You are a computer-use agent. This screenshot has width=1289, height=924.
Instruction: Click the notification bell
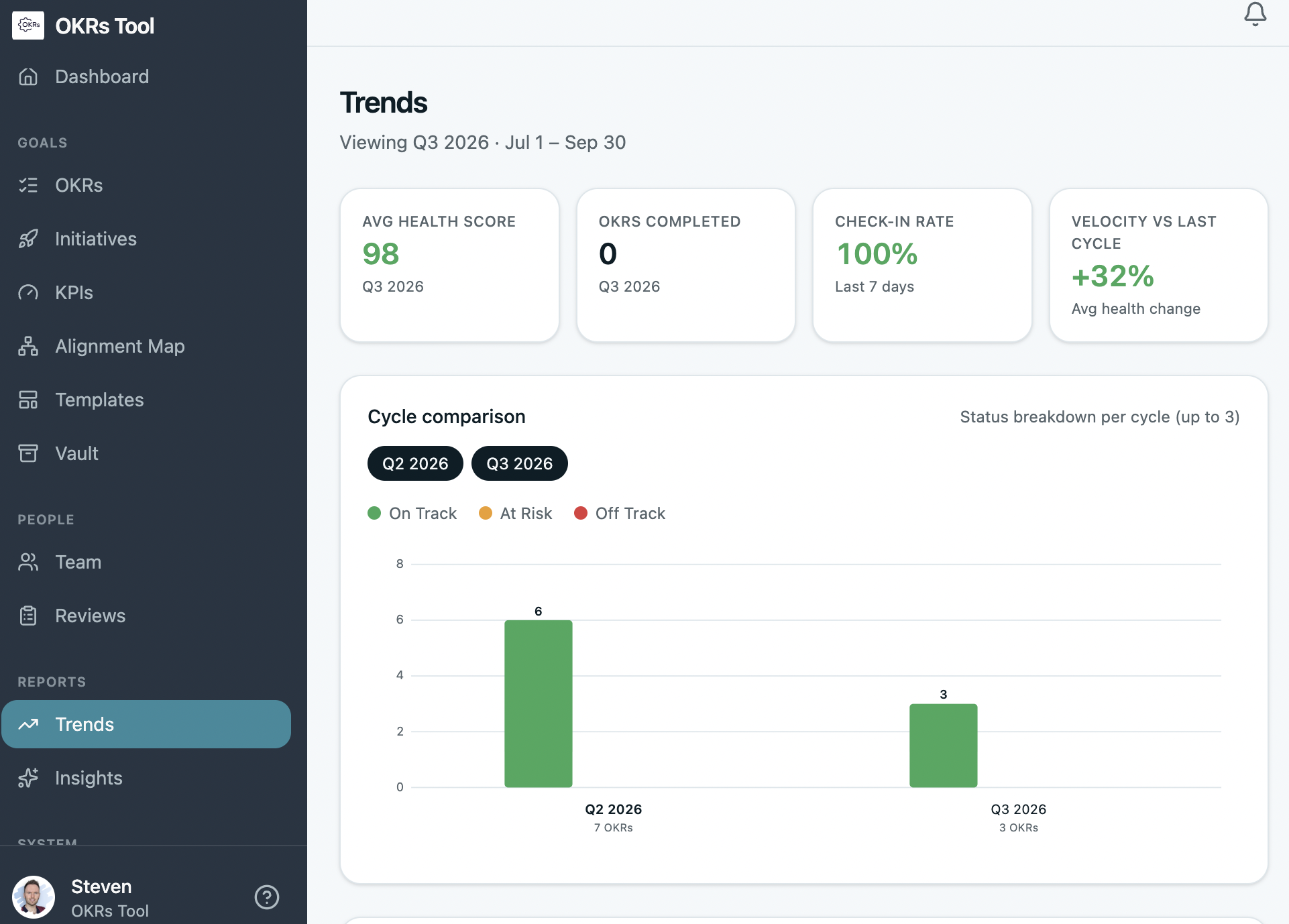click(1255, 15)
